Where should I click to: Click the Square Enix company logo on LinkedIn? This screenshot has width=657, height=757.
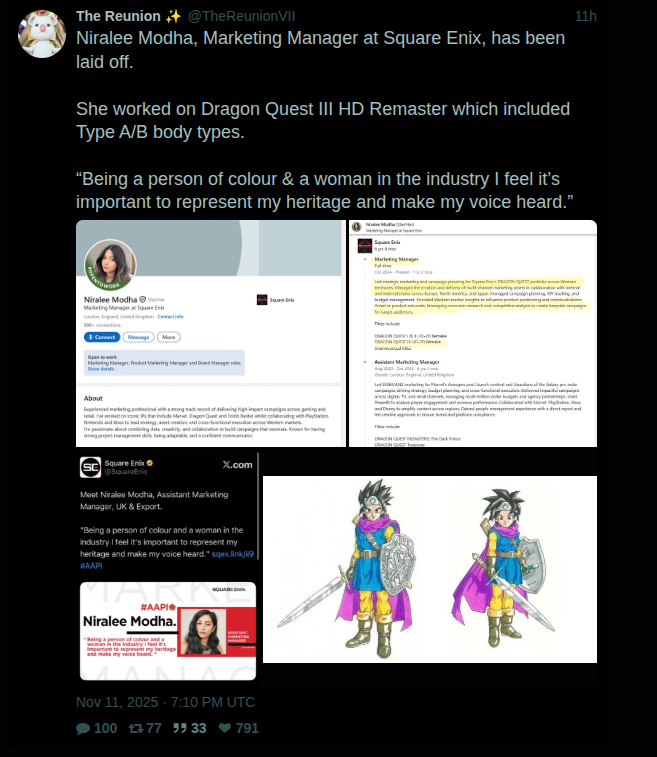point(262,300)
